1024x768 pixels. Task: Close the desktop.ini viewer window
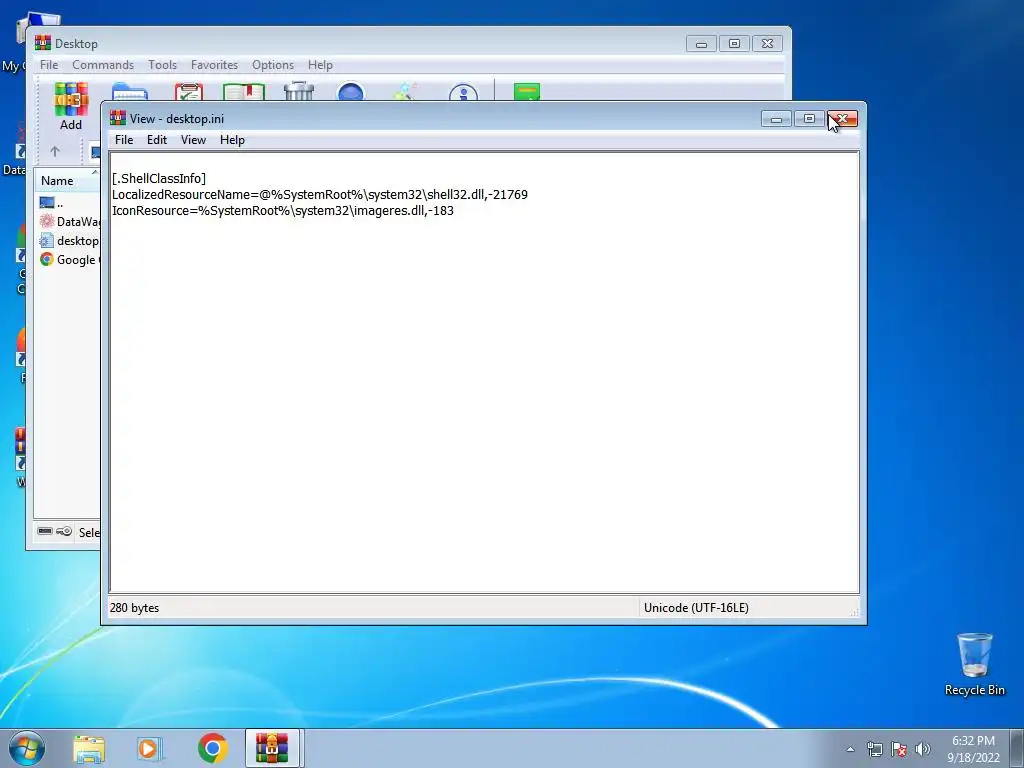[842, 119]
